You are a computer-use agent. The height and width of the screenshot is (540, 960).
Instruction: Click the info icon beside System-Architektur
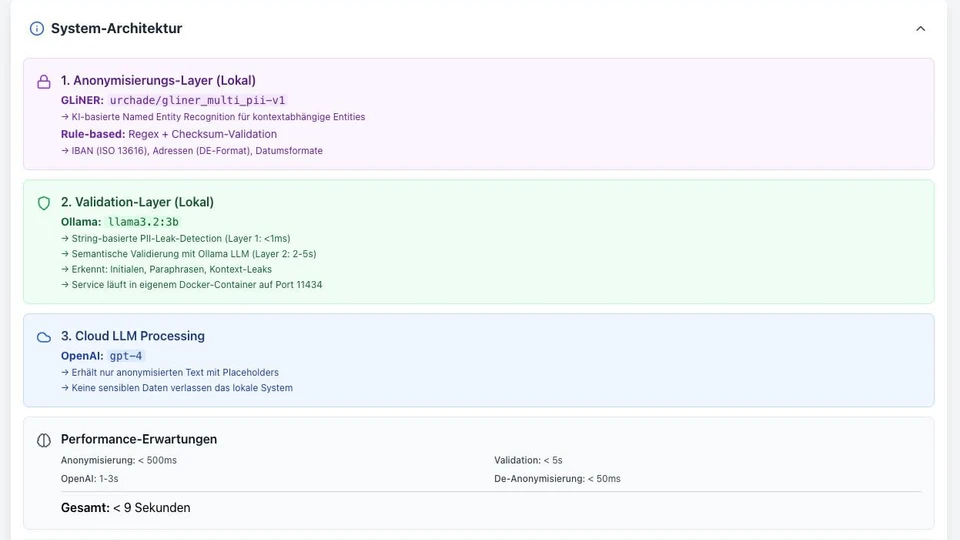coord(37,29)
